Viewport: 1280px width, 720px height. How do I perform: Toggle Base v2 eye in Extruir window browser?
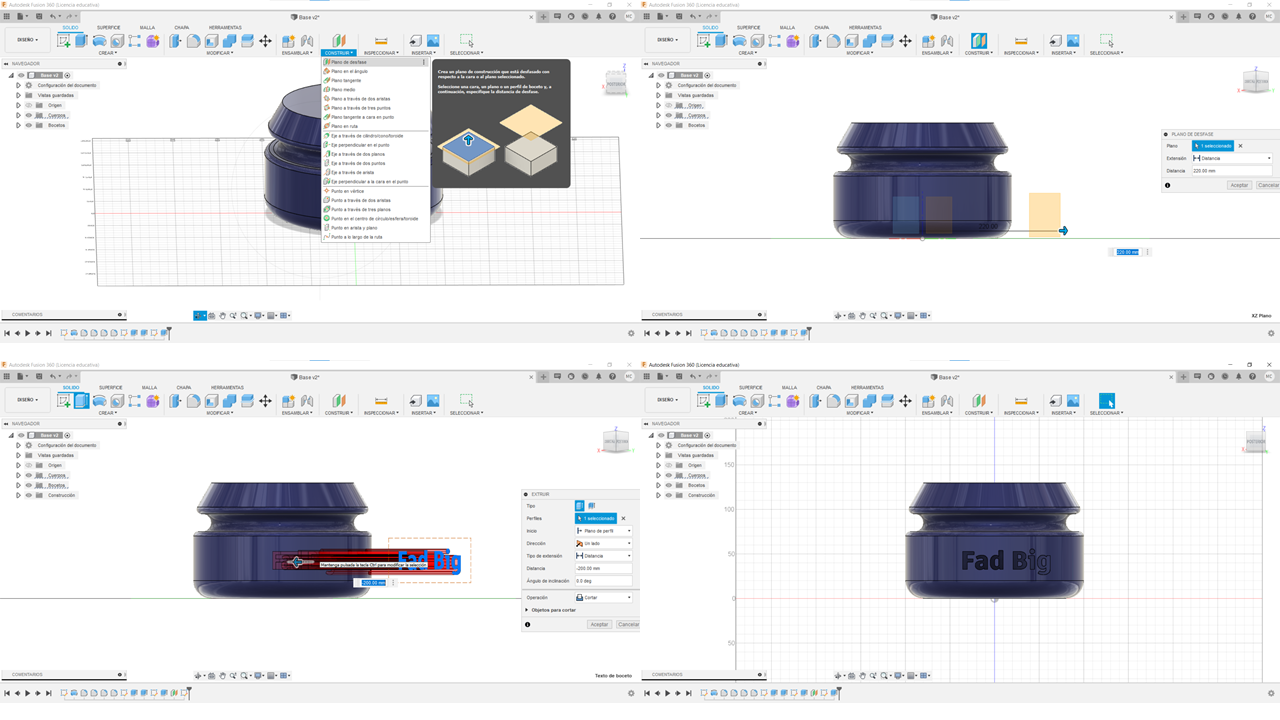[20, 435]
